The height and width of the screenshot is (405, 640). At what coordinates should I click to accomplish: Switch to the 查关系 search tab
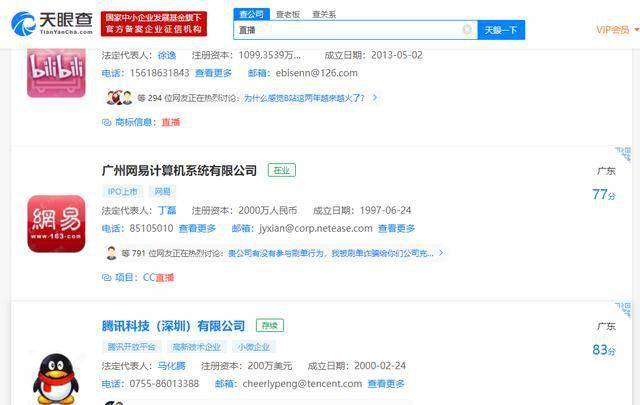tap(324, 14)
